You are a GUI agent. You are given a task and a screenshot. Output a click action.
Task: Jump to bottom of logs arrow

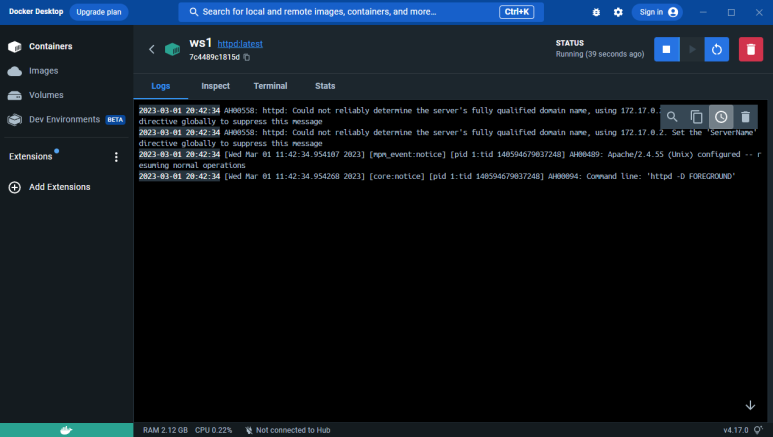pyautogui.click(x=750, y=405)
